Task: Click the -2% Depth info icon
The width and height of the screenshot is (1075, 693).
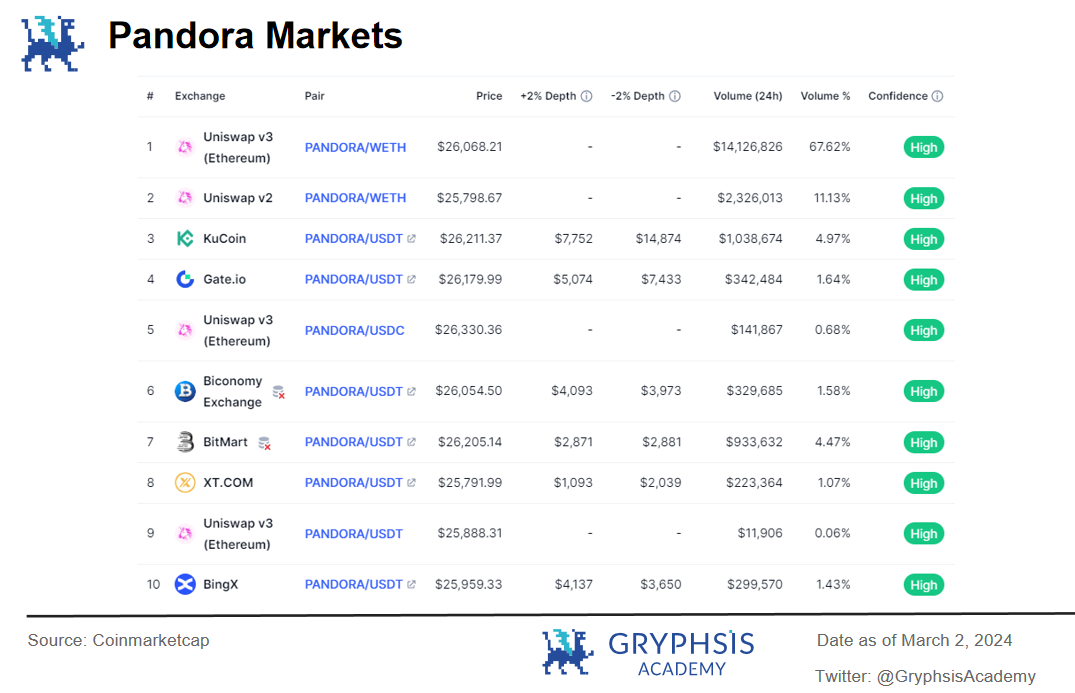Action: tap(675, 96)
